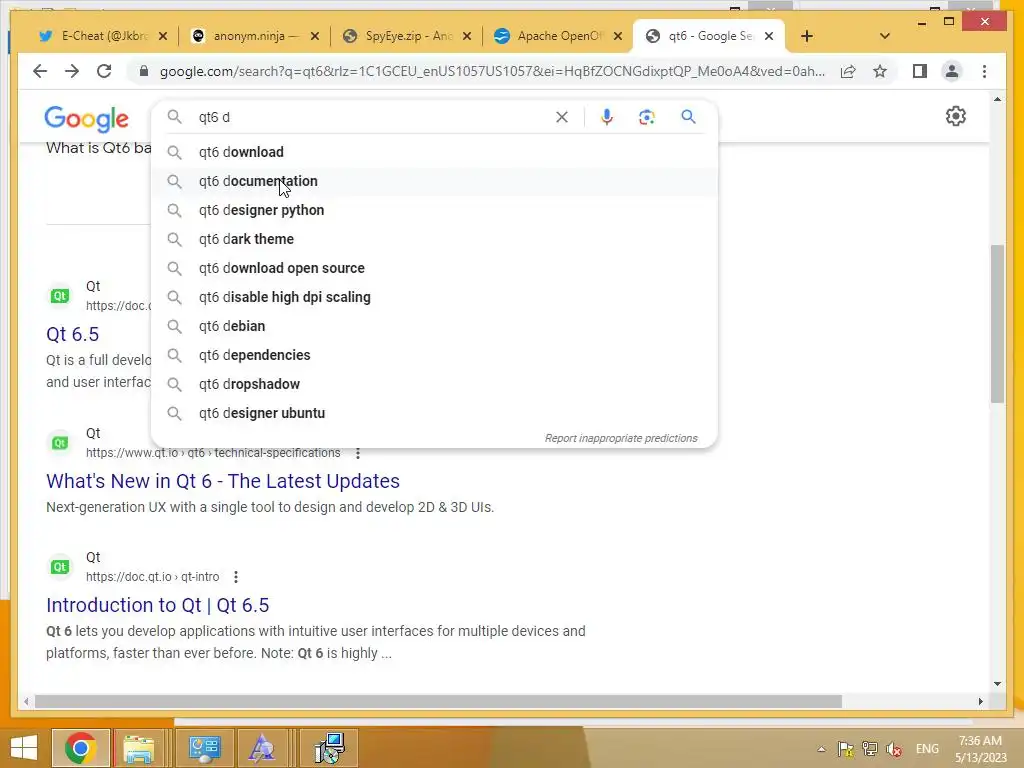Close the anonym.ninja tab
1024x768 pixels.
tap(315, 36)
